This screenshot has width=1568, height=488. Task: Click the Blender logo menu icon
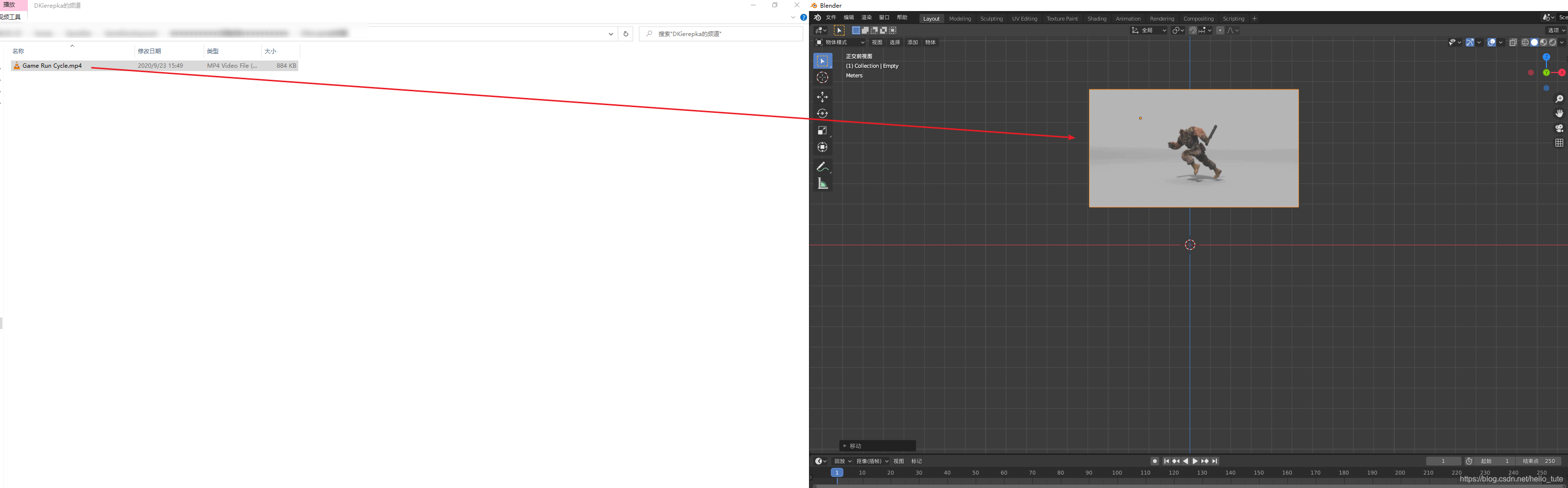(x=818, y=18)
